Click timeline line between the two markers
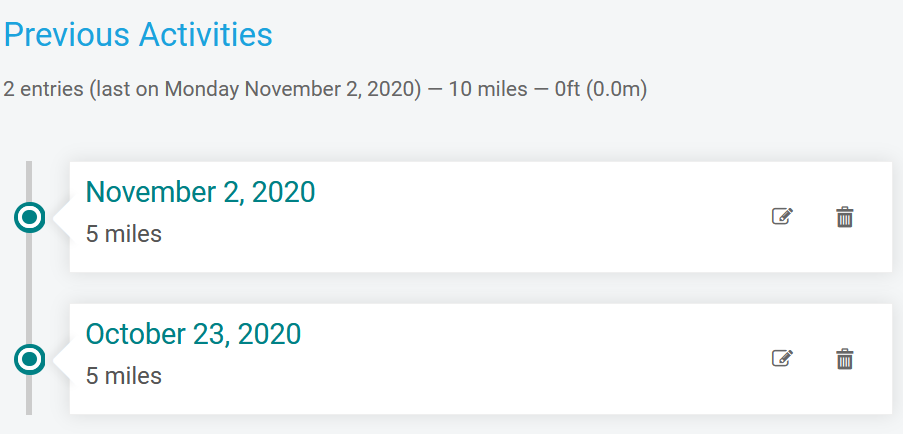This screenshot has height=434, width=903. pyautogui.click(x=29, y=288)
